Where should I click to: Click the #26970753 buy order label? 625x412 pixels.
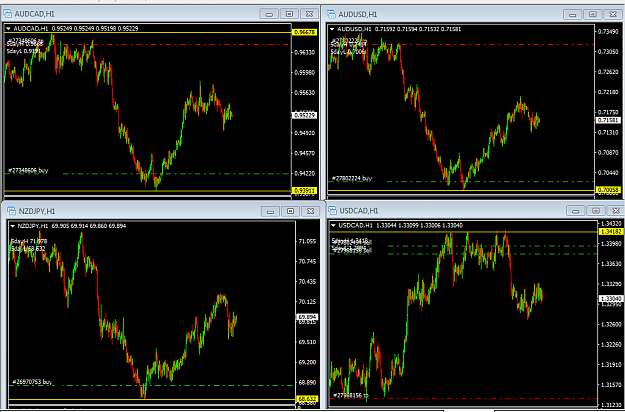coord(32,382)
